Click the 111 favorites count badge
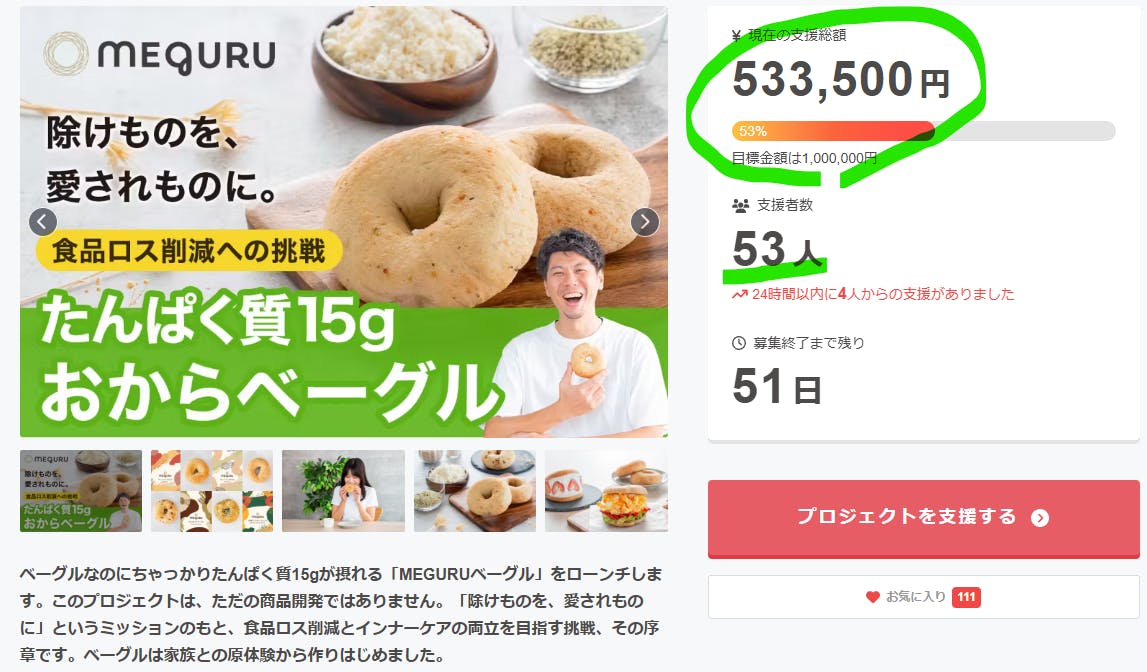 click(x=966, y=597)
